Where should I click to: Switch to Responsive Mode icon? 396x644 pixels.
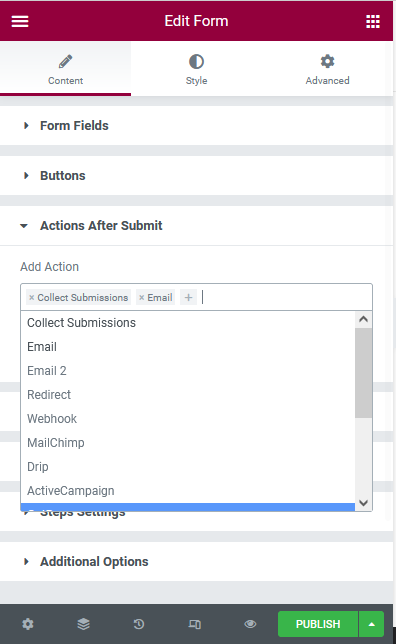click(x=194, y=624)
